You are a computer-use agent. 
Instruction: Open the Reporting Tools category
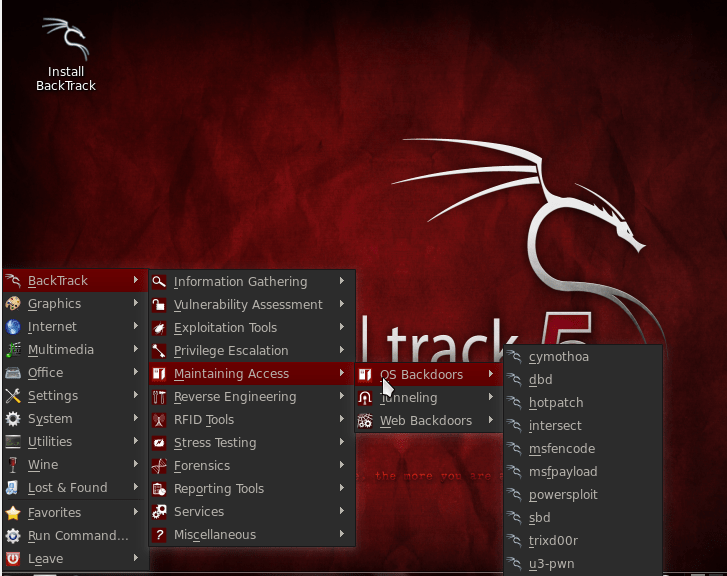pyautogui.click(x=252, y=489)
